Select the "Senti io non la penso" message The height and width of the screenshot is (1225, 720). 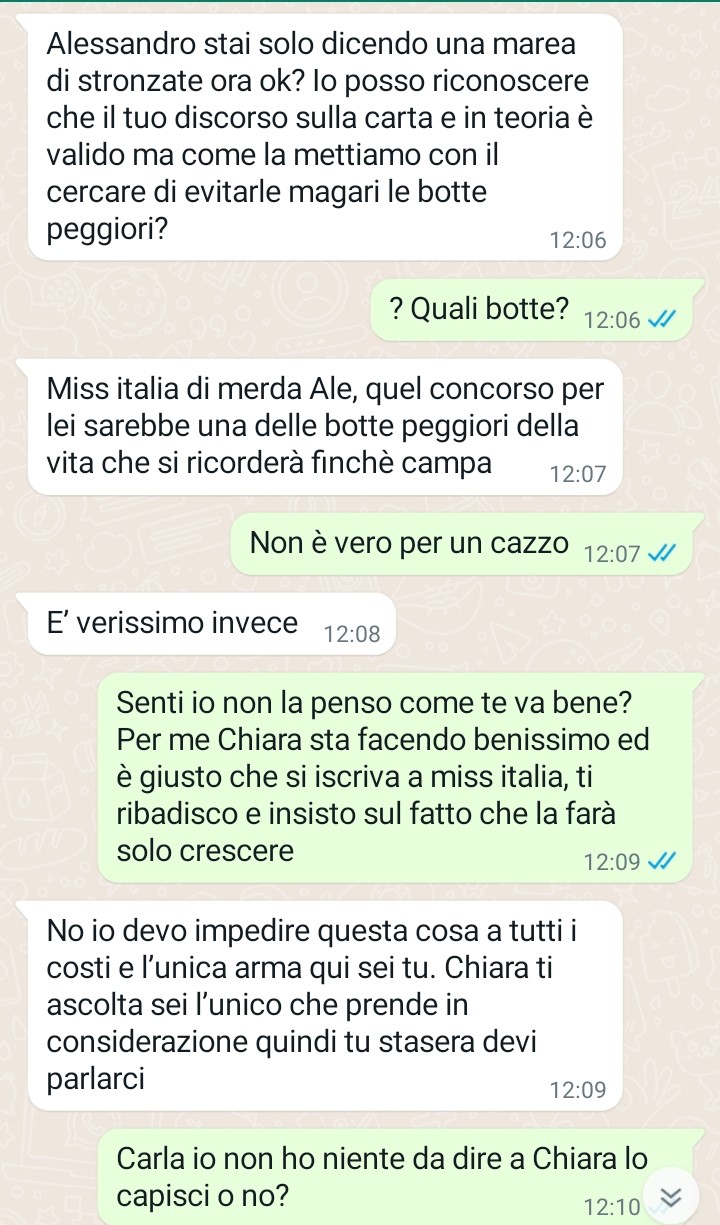(396, 778)
